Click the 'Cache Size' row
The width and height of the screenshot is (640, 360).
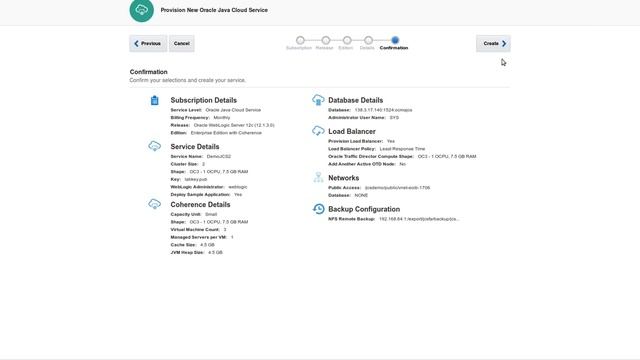[x=193, y=245]
